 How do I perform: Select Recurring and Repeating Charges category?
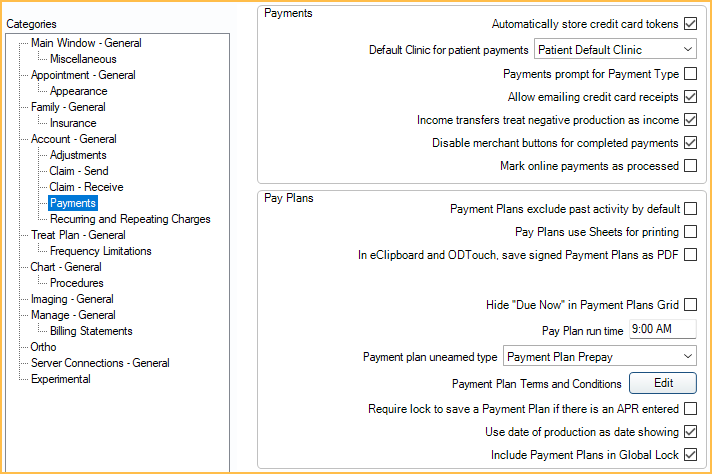[x=130, y=219]
